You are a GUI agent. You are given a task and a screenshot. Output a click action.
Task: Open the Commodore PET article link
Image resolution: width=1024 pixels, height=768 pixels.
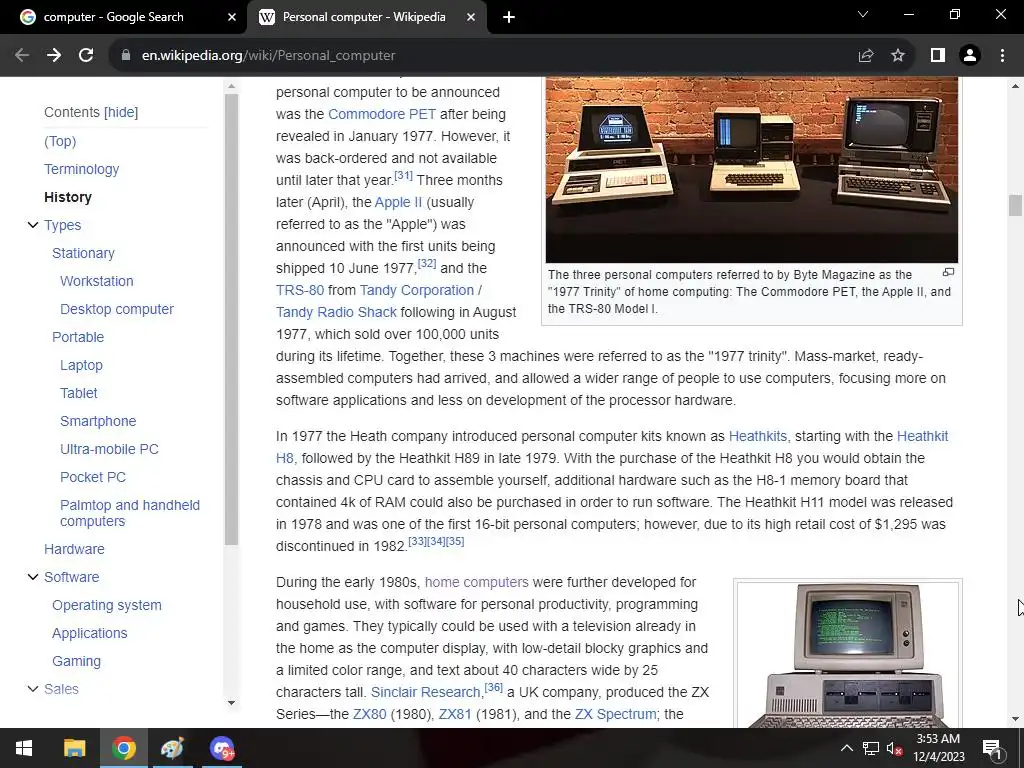[x=382, y=114]
